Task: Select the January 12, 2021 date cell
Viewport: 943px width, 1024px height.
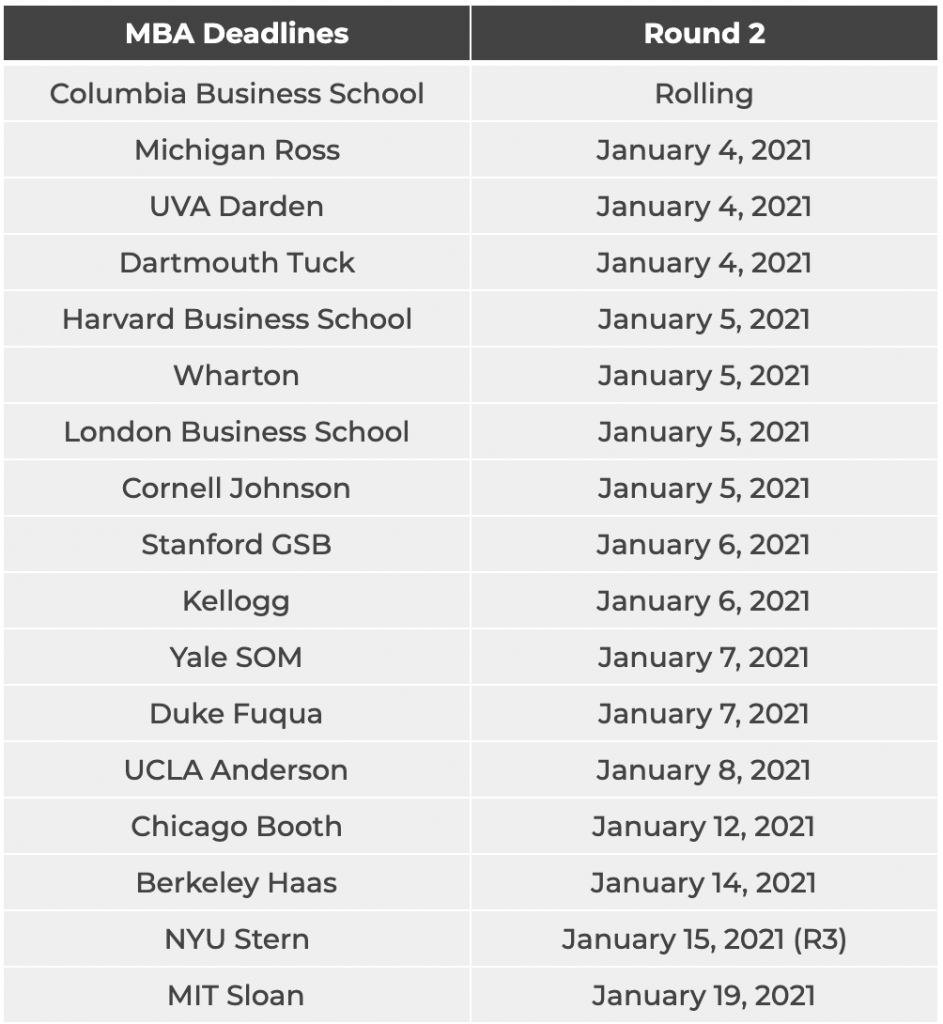Action: point(704,827)
